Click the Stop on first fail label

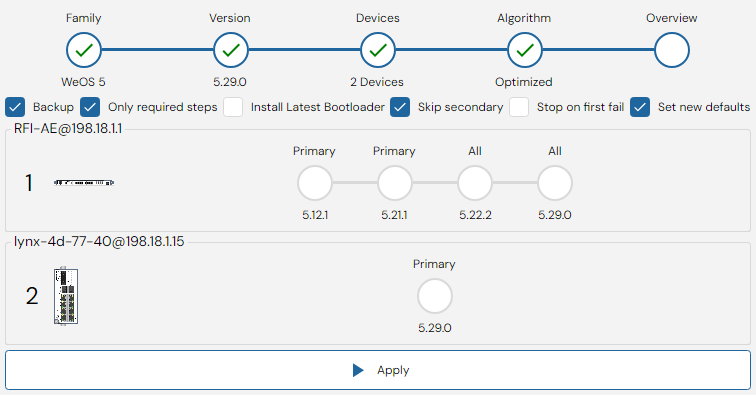click(x=580, y=107)
